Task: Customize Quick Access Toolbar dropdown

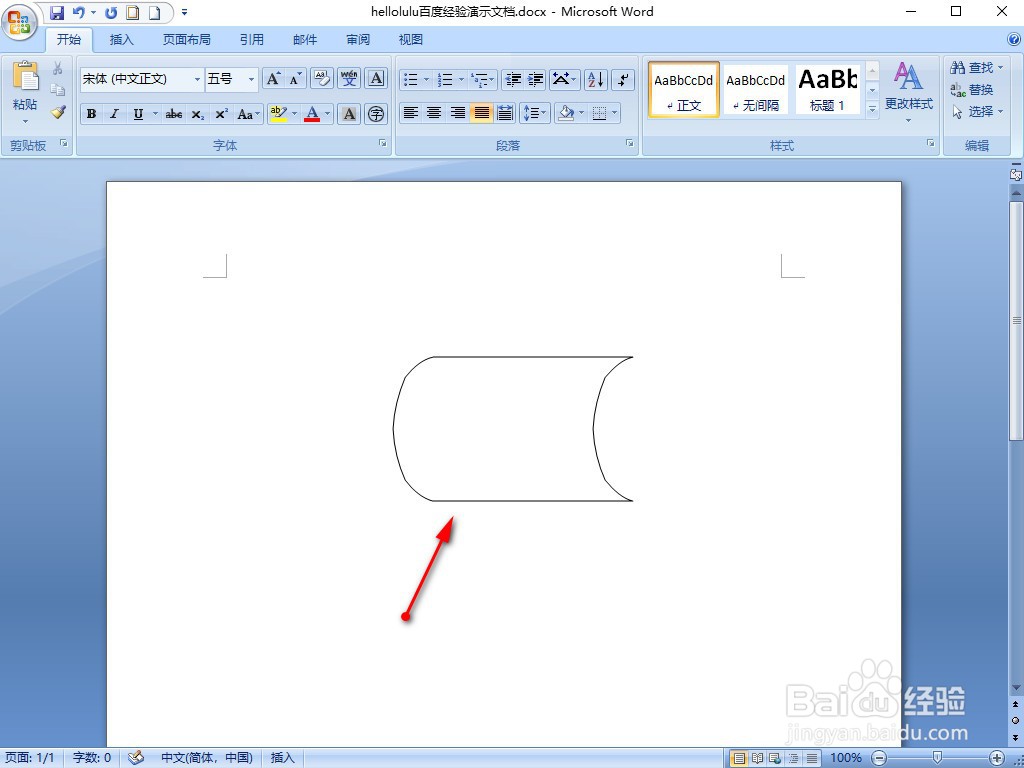Action: pyautogui.click(x=185, y=12)
